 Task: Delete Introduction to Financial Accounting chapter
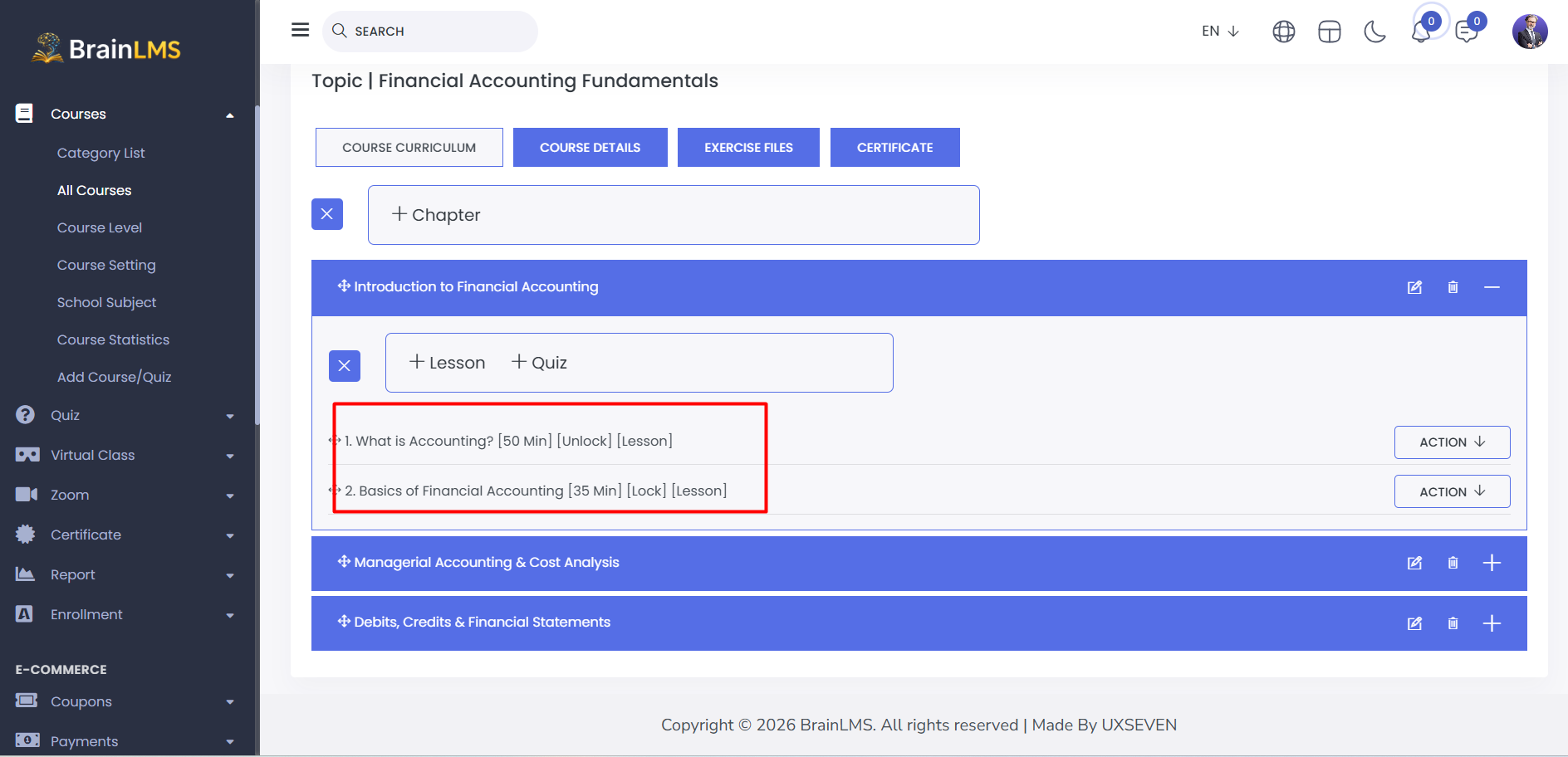1453,287
